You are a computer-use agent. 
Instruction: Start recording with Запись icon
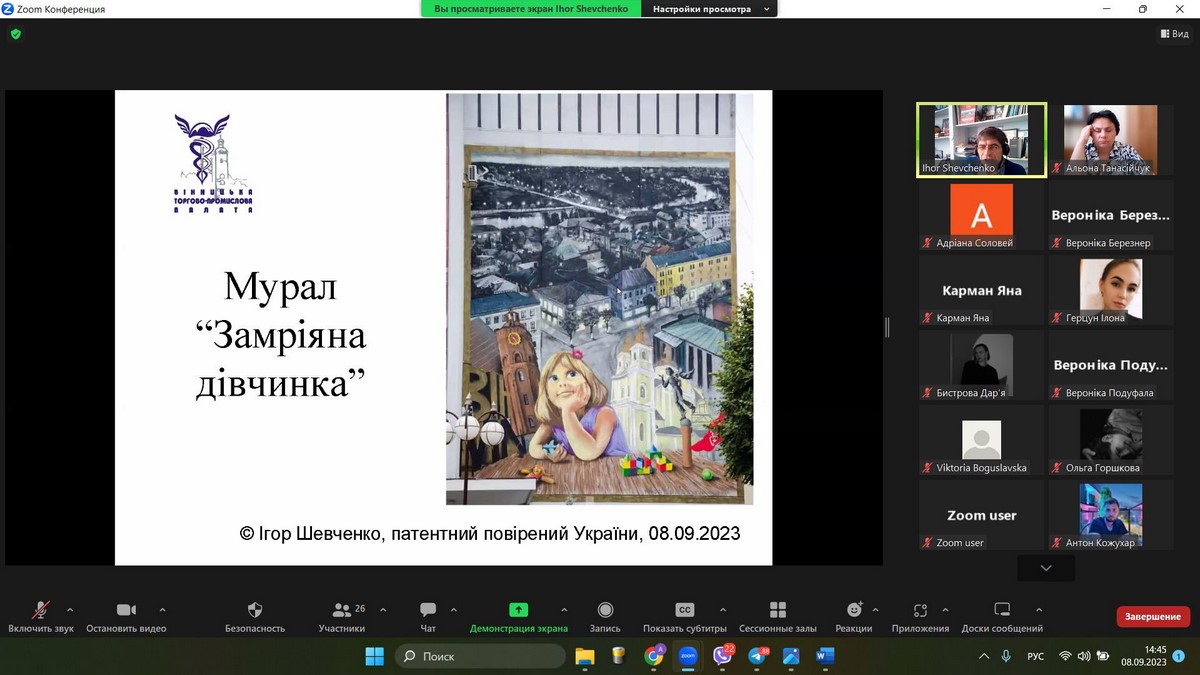pyautogui.click(x=605, y=611)
